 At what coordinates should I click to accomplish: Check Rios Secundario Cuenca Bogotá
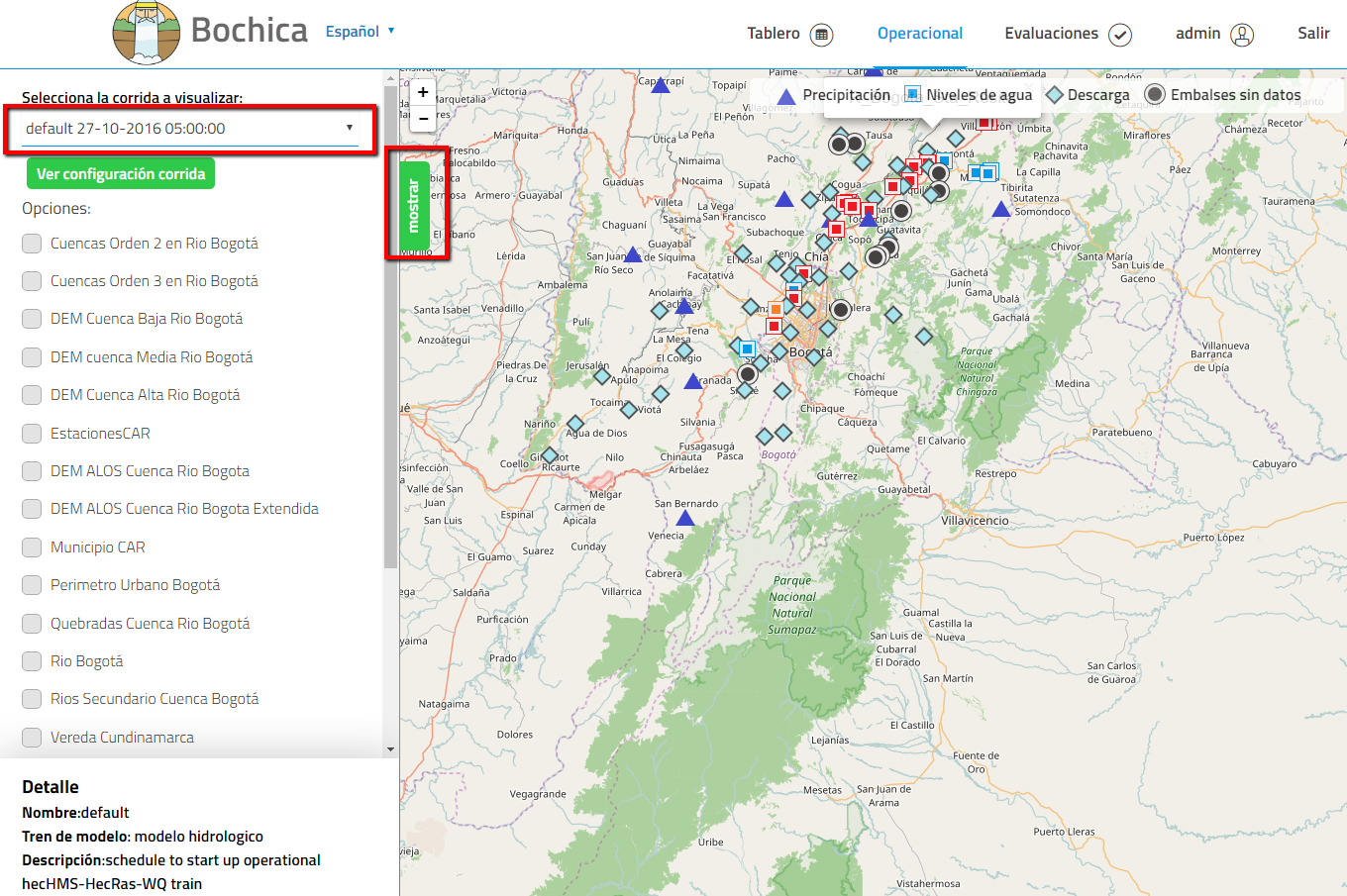tap(32, 699)
